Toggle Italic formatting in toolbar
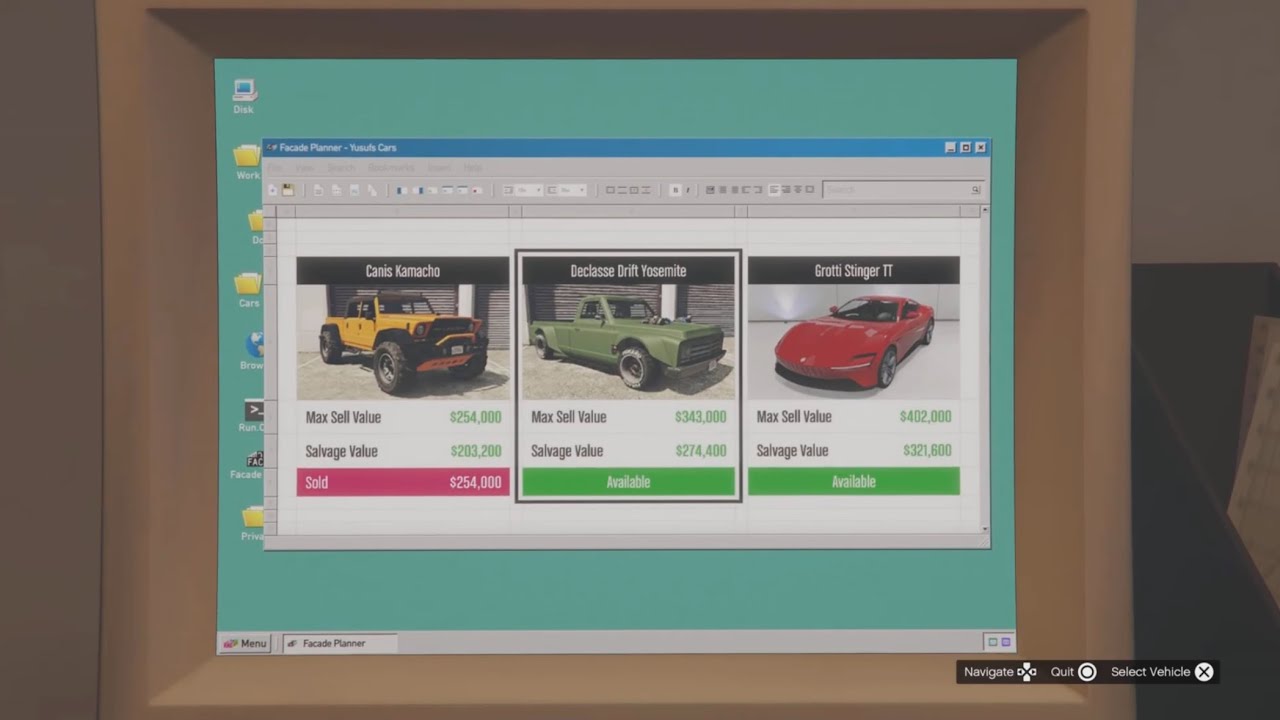1280x720 pixels. pyautogui.click(x=687, y=190)
